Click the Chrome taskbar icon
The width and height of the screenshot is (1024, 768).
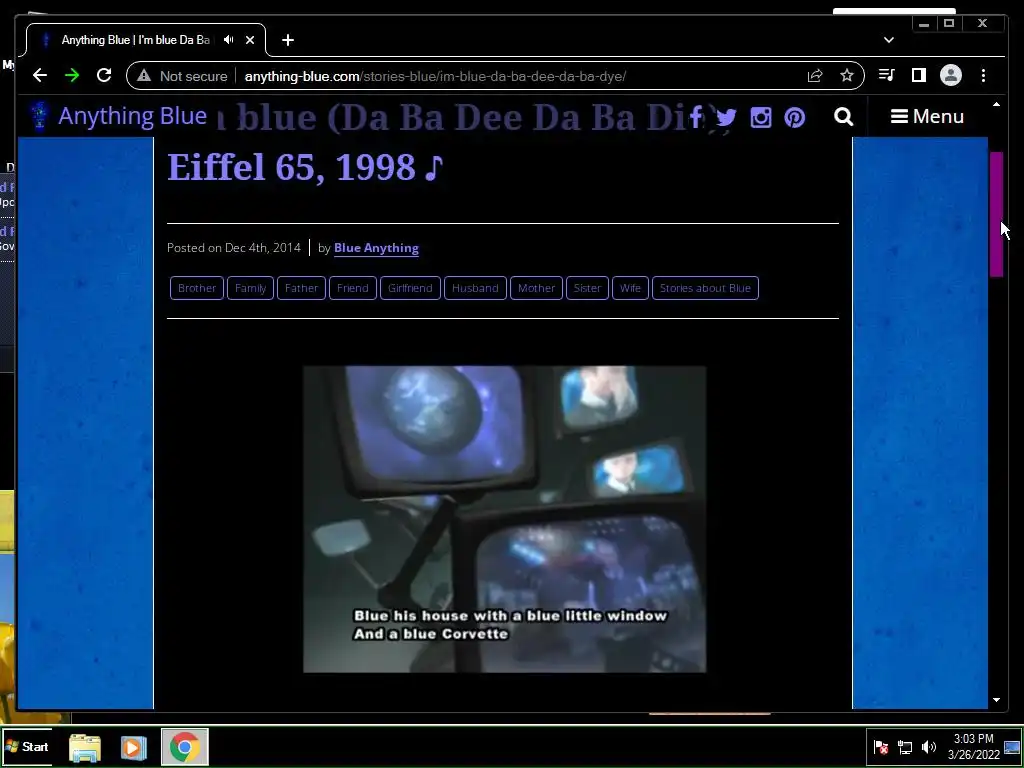pyautogui.click(x=185, y=746)
